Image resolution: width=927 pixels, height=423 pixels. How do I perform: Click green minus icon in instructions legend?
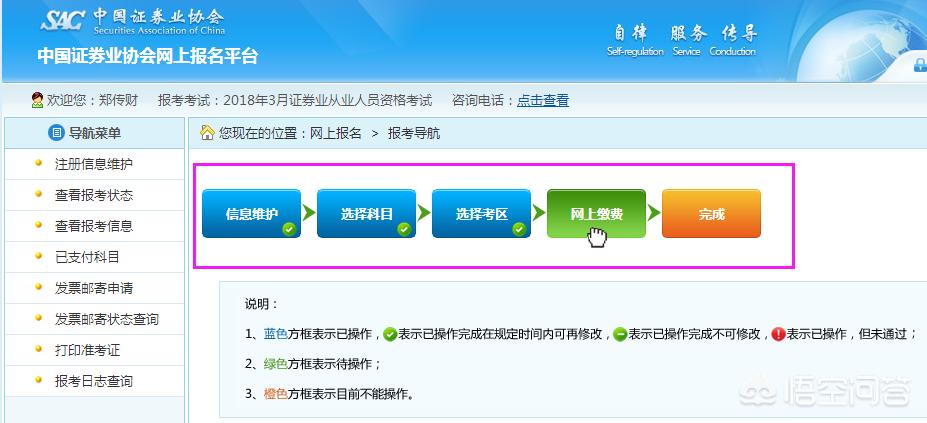[619, 334]
